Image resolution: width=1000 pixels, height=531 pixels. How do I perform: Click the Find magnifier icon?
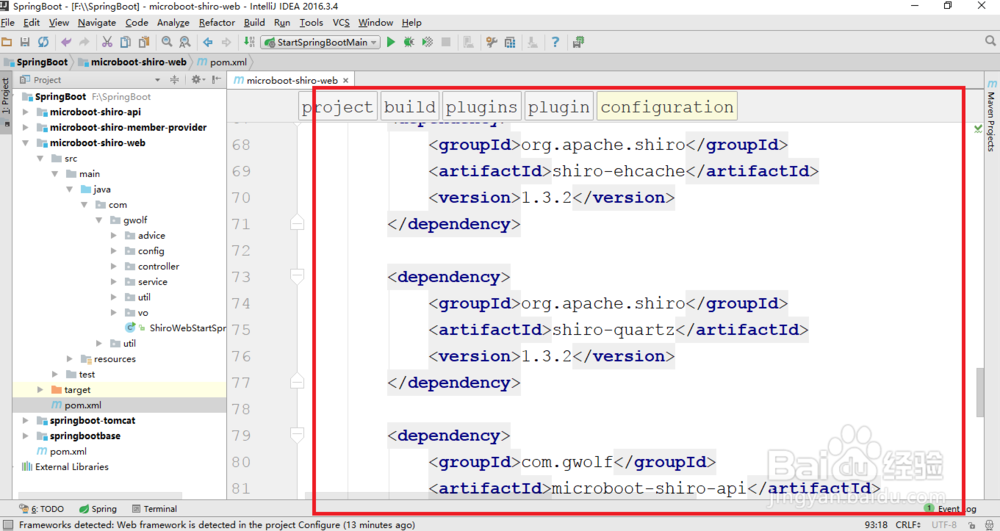[167, 42]
